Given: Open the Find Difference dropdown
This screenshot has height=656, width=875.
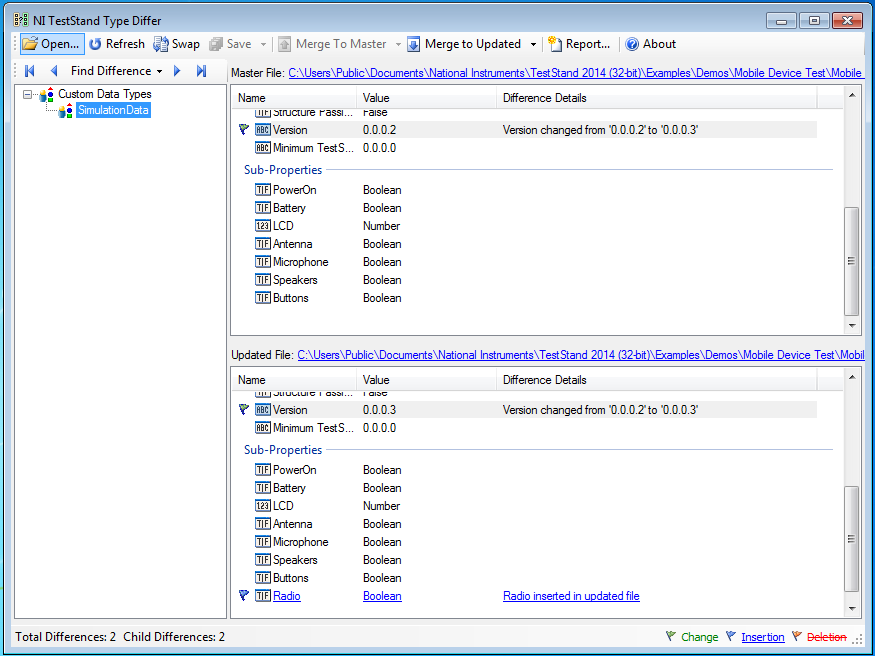Looking at the screenshot, I should [117, 71].
